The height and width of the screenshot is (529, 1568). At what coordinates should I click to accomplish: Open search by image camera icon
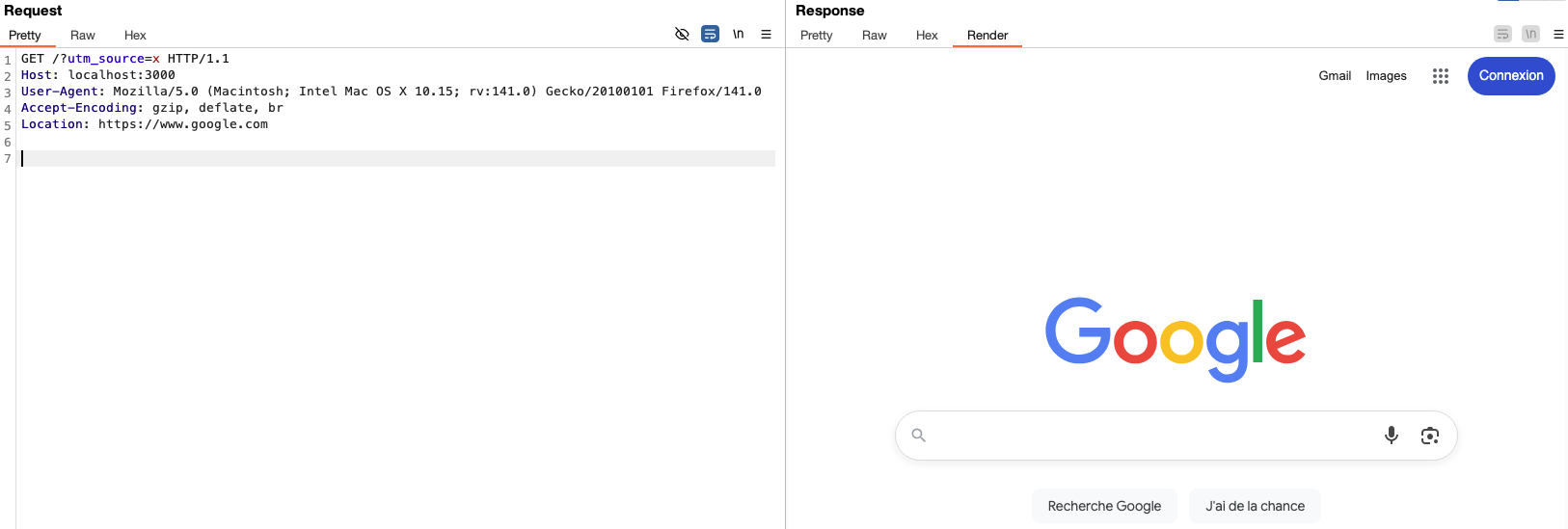click(x=1430, y=436)
